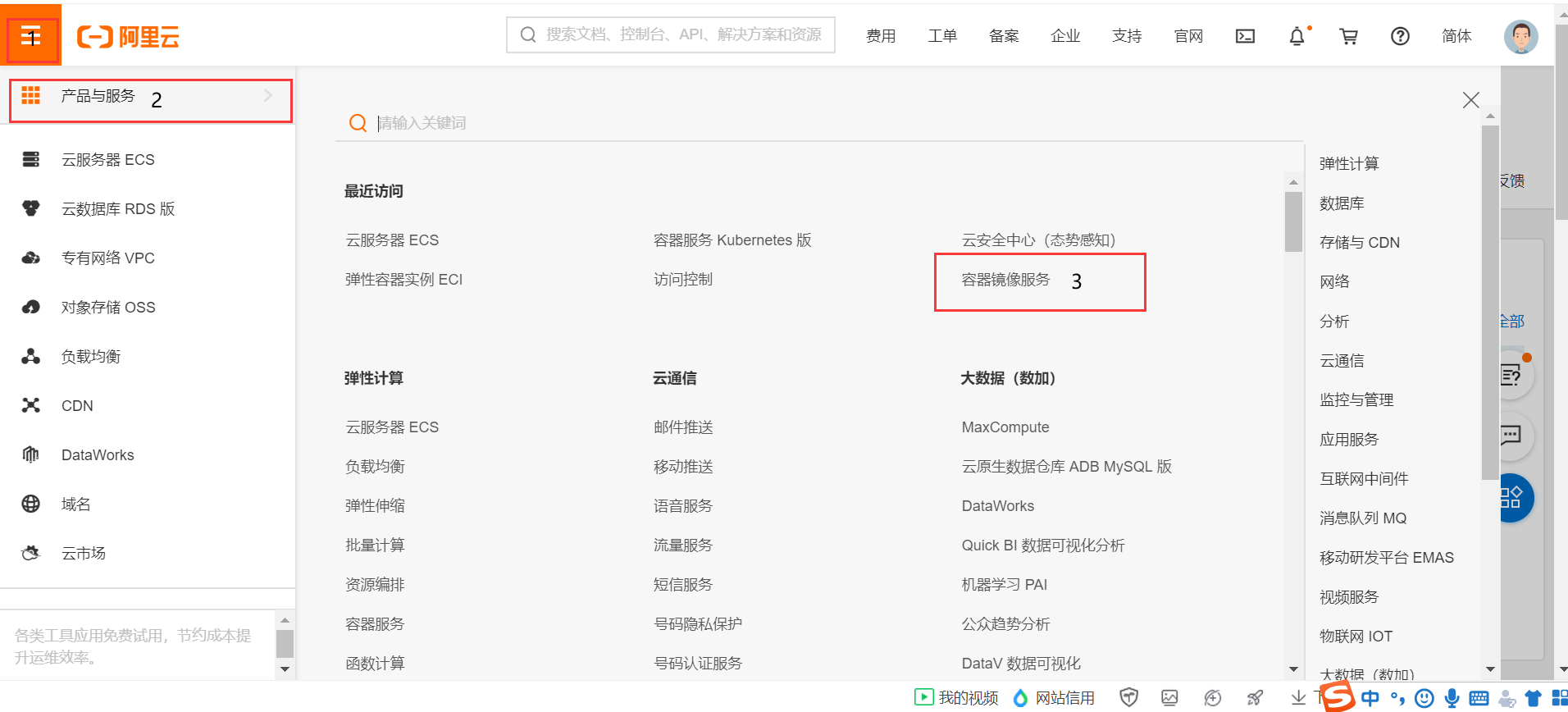Click the OSS object storage icon
The width and height of the screenshot is (1568, 712).
tap(31, 307)
